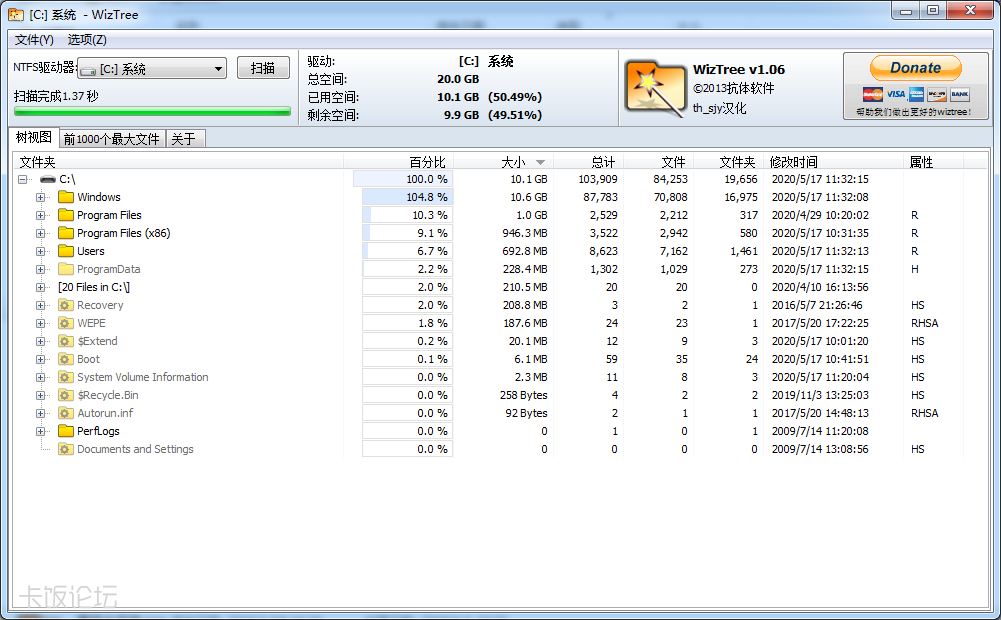This screenshot has height=620, width=1001.
Task: Click the PerfLogs folder icon
Action: click(66, 431)
